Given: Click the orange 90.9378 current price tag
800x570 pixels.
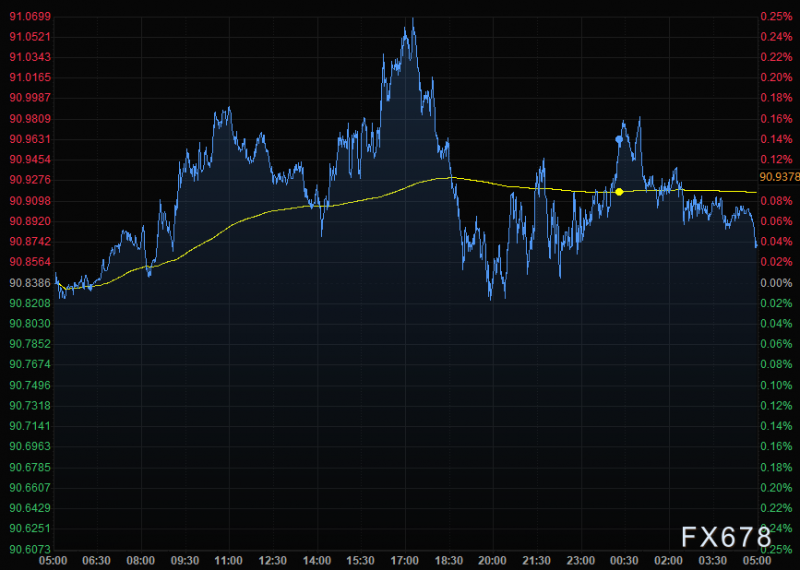Looking at the screenshot, I should (779, 177).
